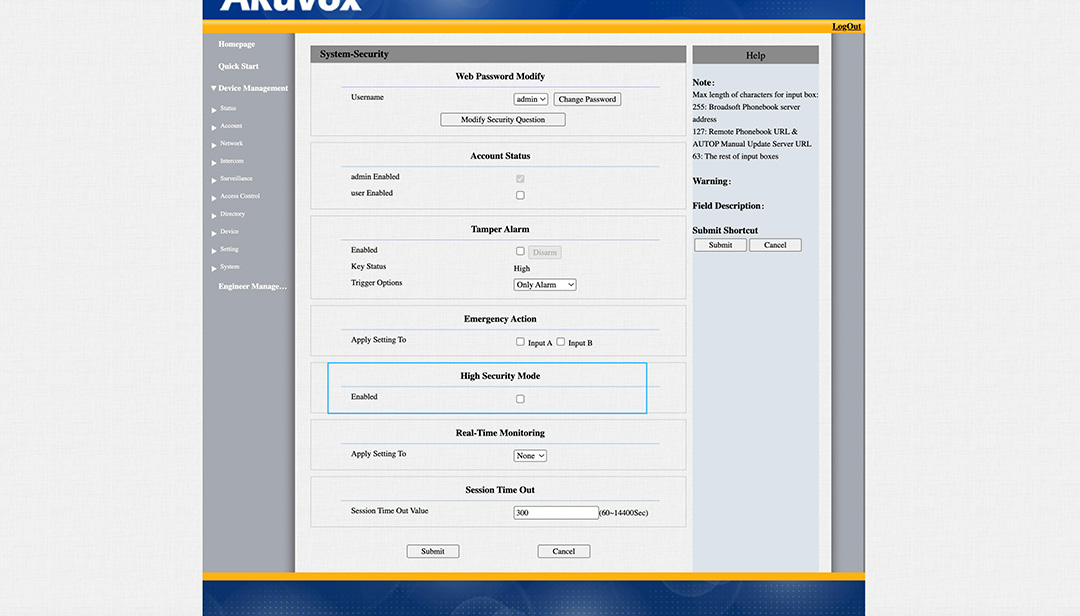Go to Homepage in the sidebar
This screenshot has height=616, width=1080.
pyautogui.click(x=237, y=45)
